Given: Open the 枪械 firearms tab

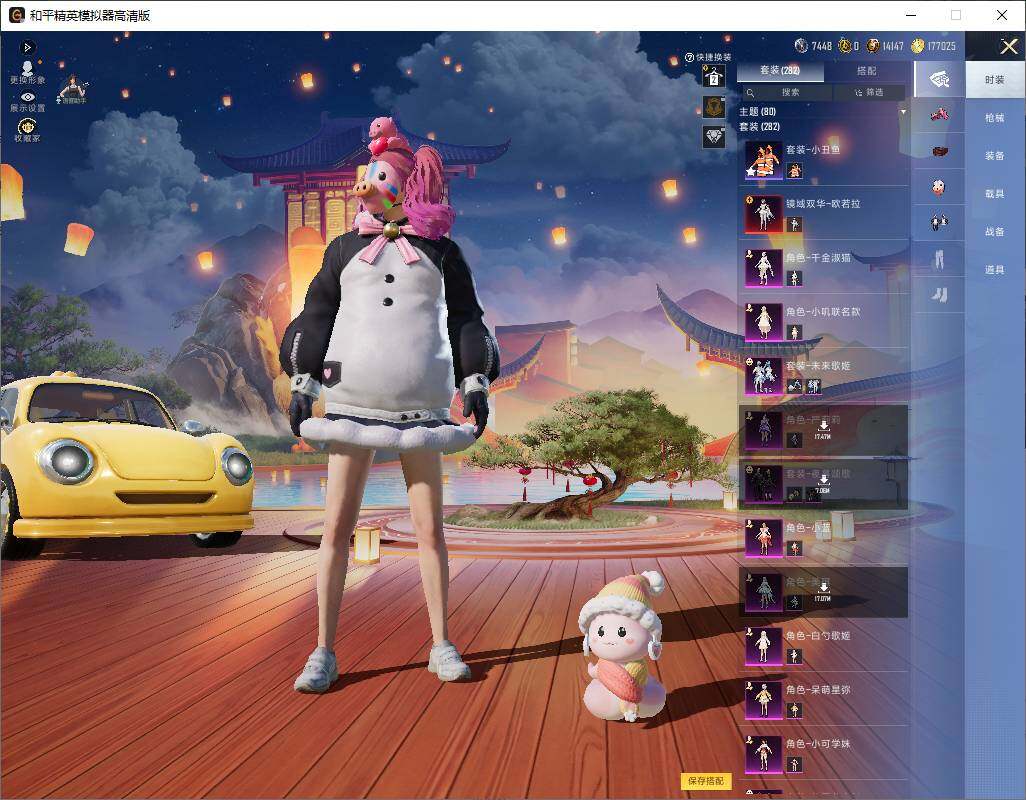Looking at the screenshot, I should pos(995,118).
